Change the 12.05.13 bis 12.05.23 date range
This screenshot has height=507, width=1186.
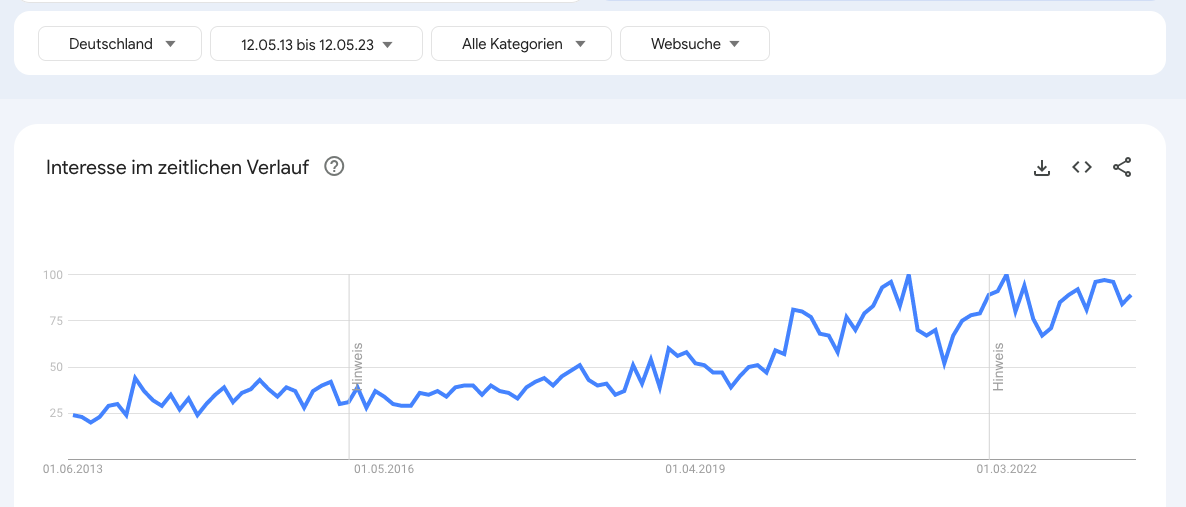[x=316, y=44]
